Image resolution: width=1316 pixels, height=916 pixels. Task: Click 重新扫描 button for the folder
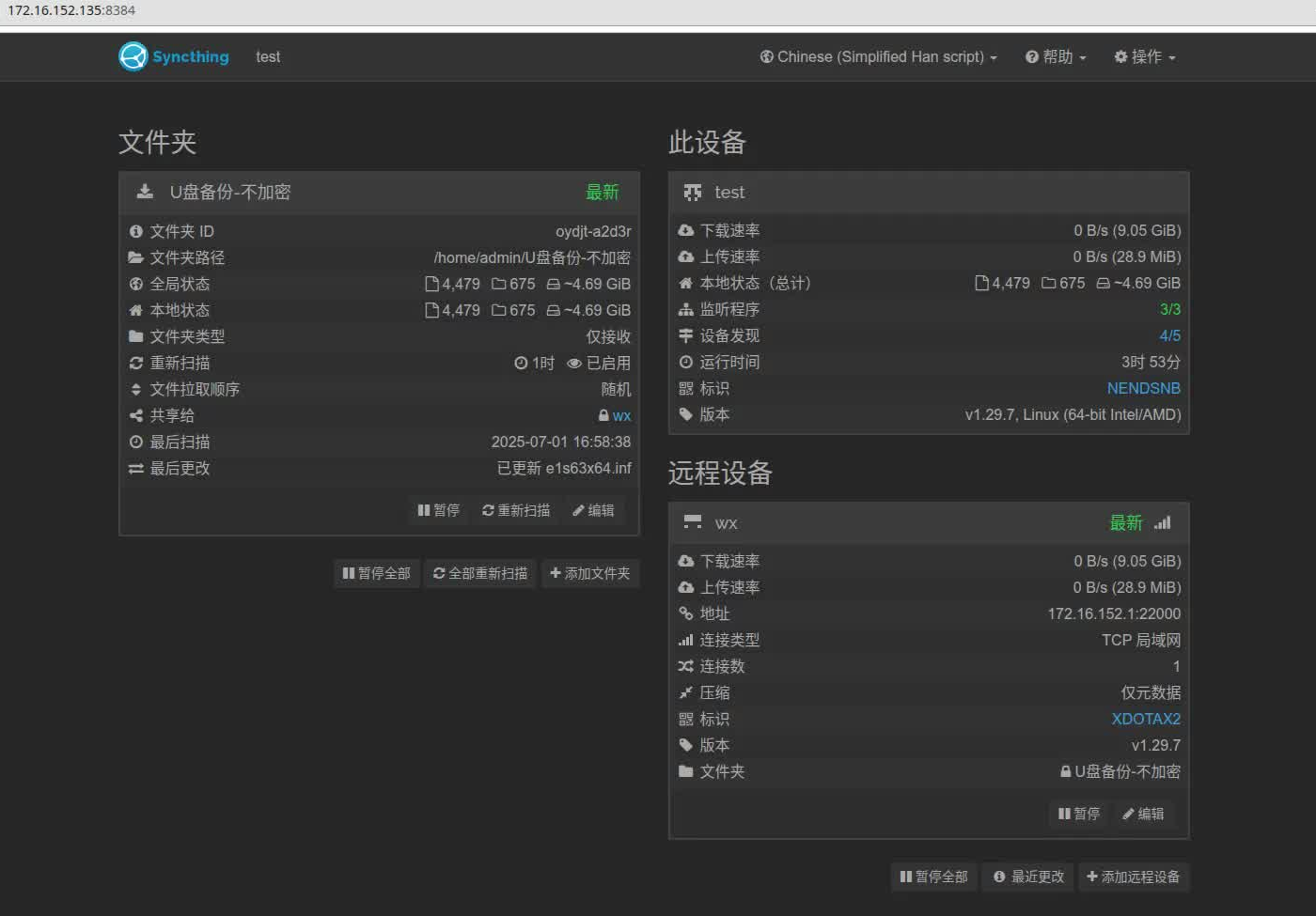pos(516,510)
